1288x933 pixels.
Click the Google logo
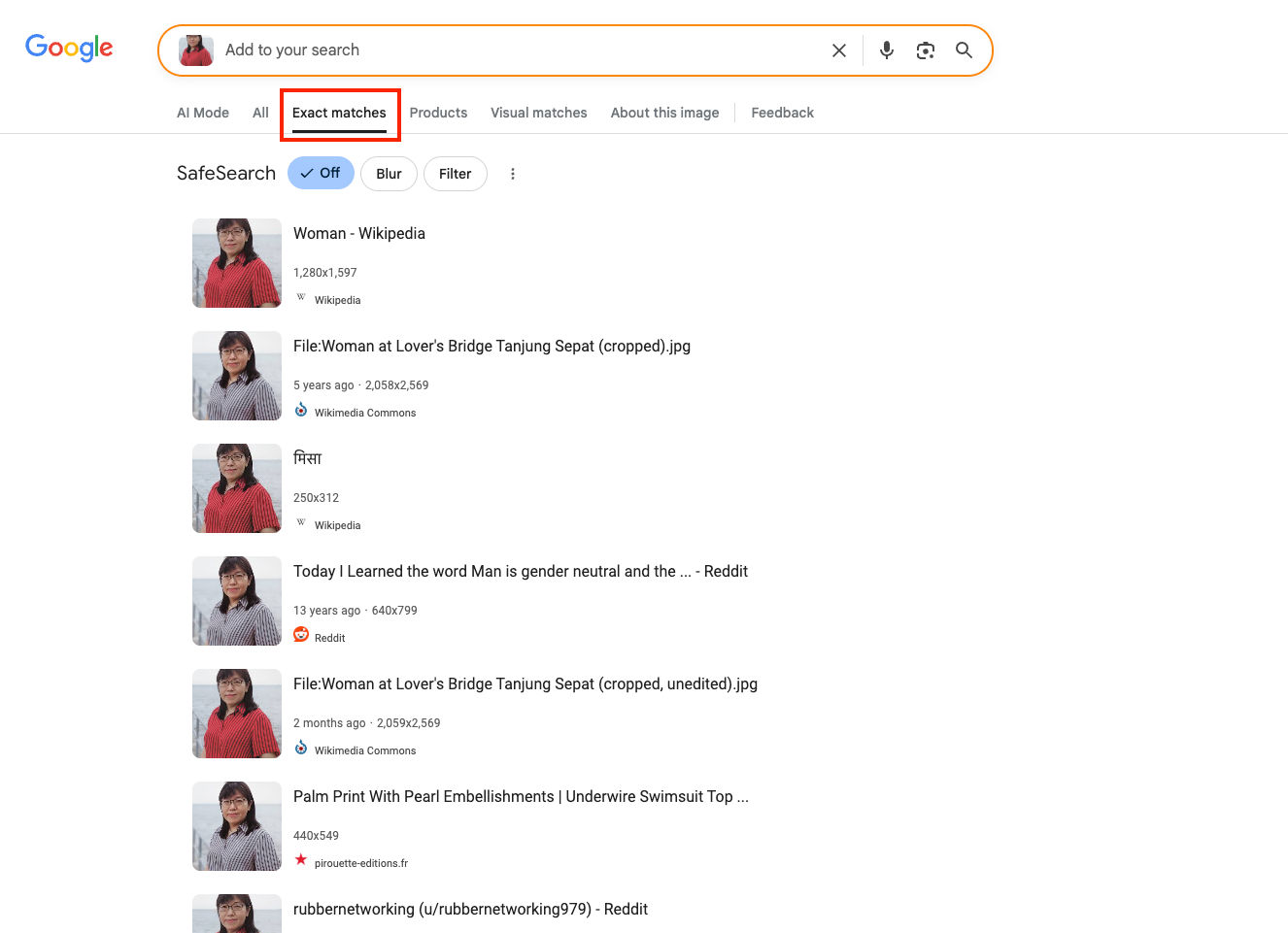pos(69,48)
